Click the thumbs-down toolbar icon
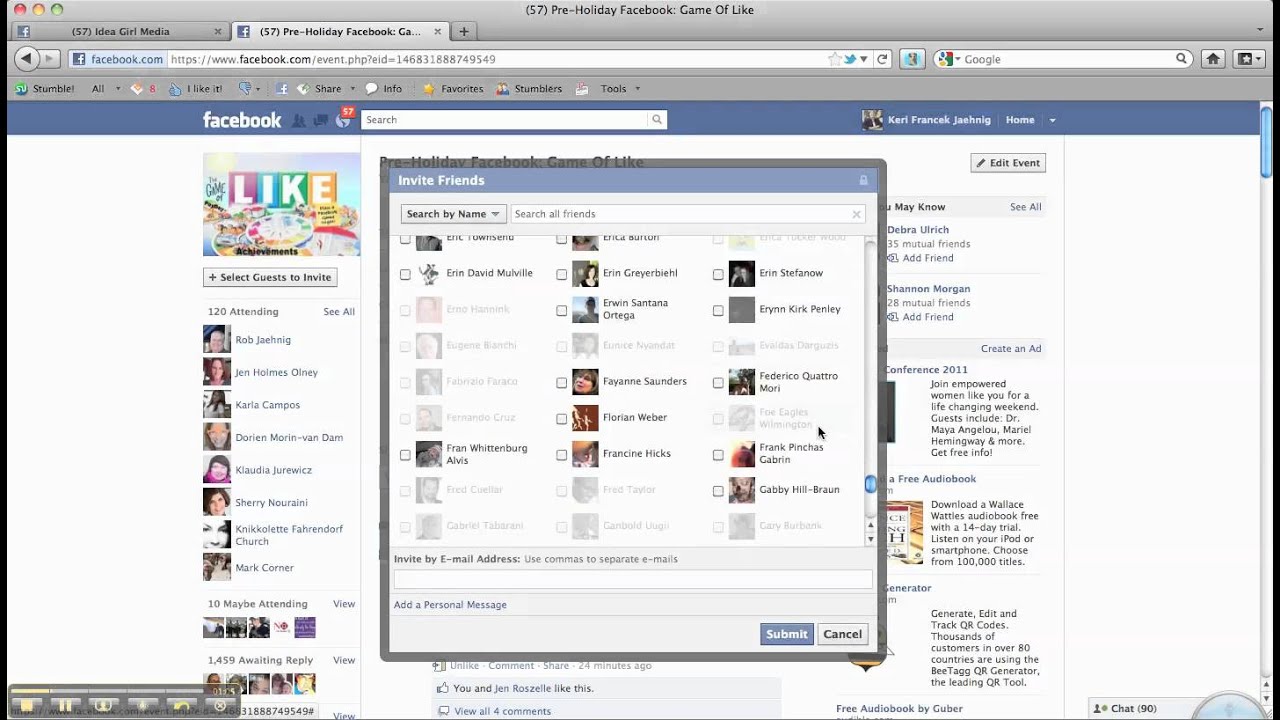The height and width of the screenshot is (720, 1280). [x=244, y=88]
